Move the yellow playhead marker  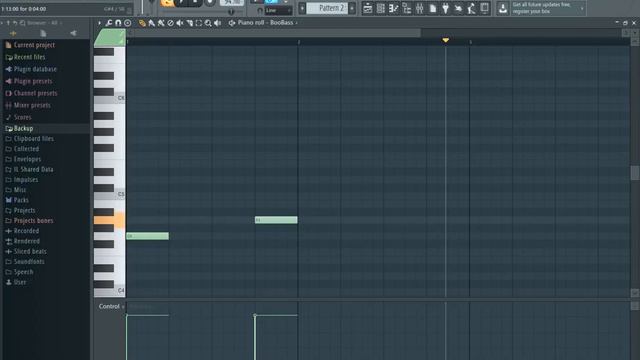[x=445, y=40]
